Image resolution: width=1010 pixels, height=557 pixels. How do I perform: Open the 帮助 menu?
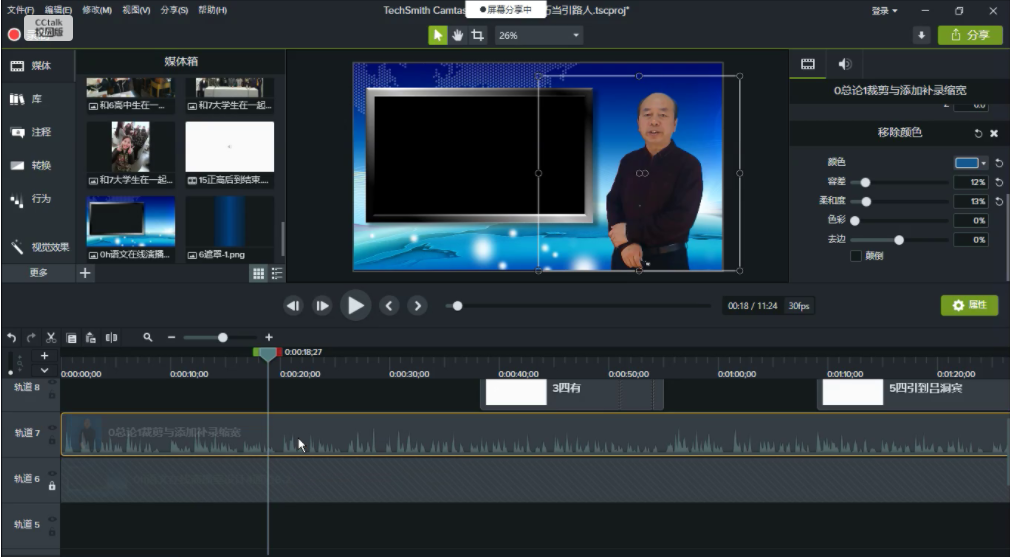[x=213, y=10]
